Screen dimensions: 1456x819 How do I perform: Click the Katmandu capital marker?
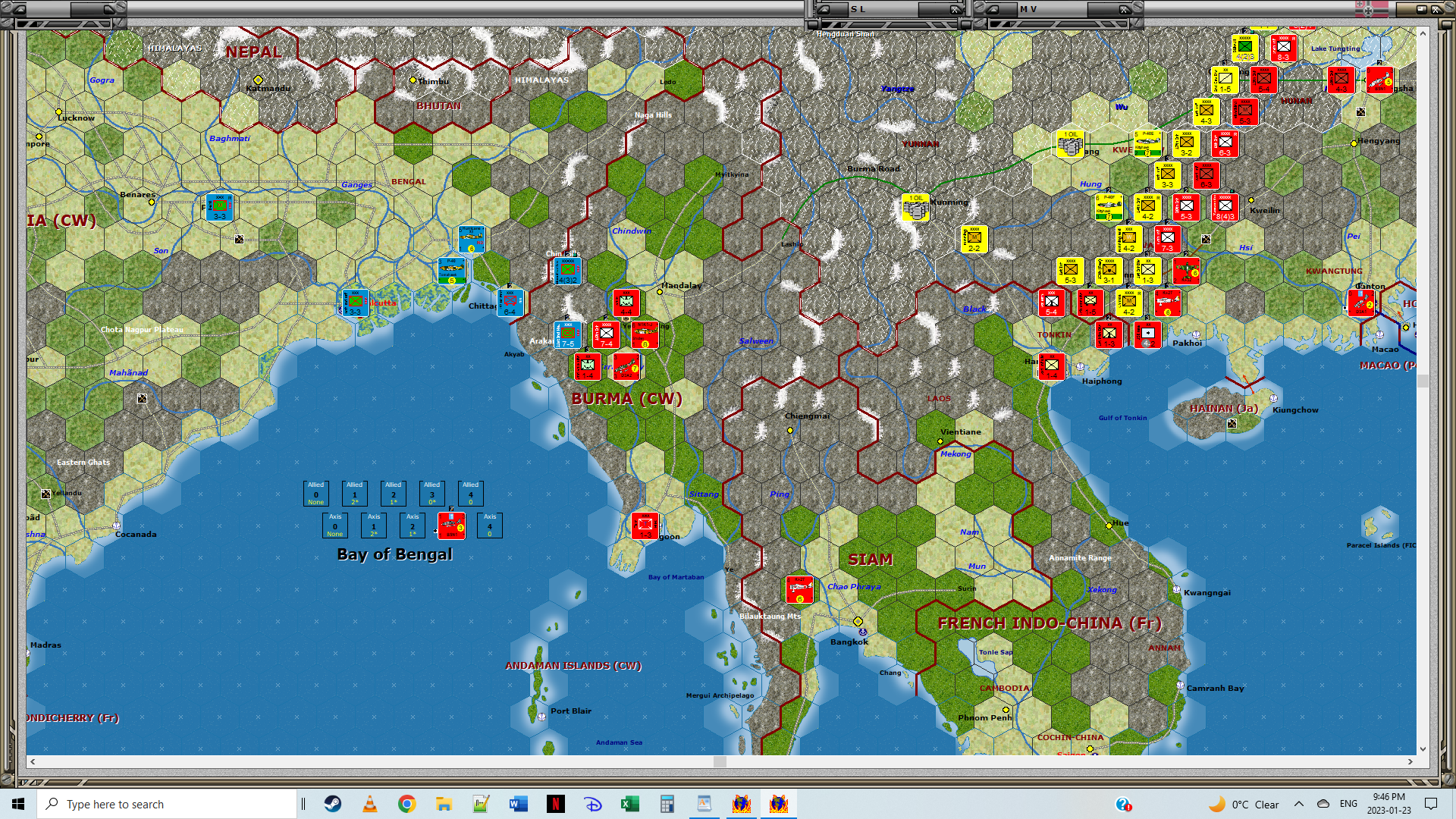click(258, 80)
